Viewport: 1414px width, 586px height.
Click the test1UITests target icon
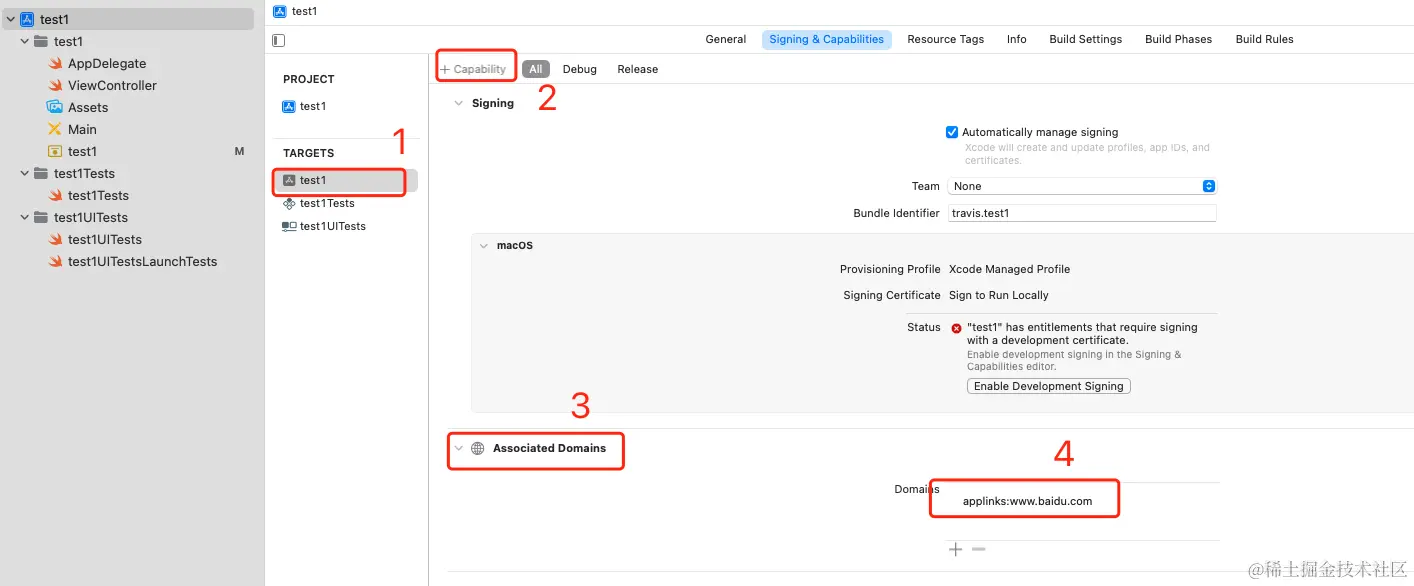click(289, 226)
